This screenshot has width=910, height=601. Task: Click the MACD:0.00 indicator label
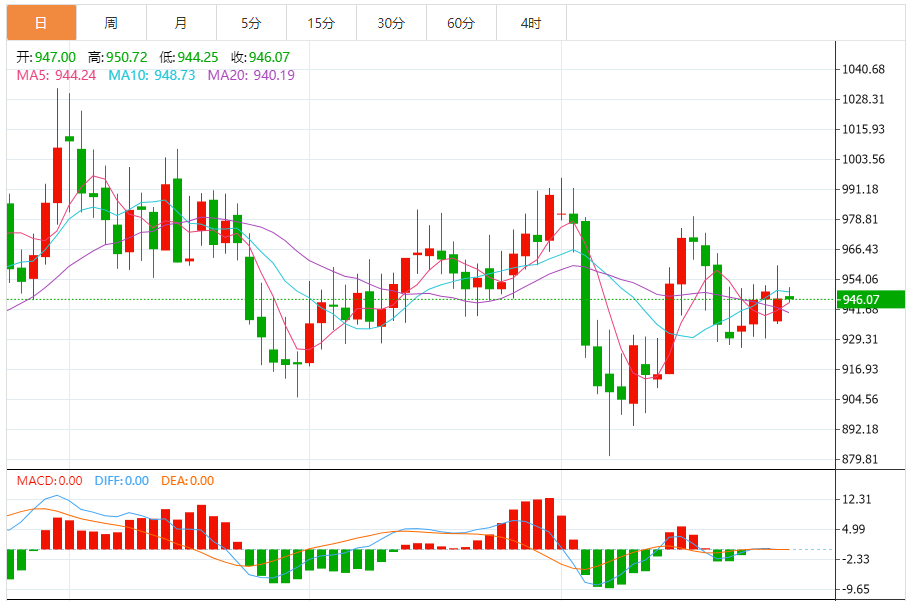coord(49,480)
